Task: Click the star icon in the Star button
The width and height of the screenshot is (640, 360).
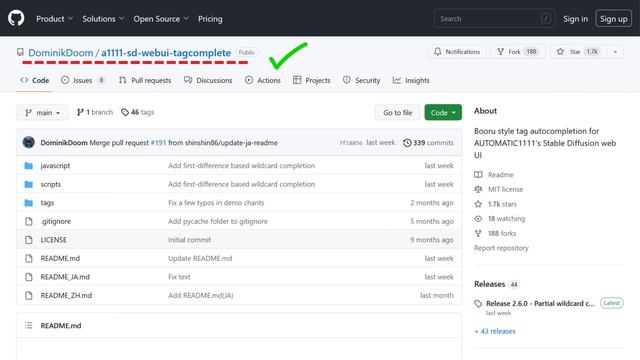Action: coord(560,51)
